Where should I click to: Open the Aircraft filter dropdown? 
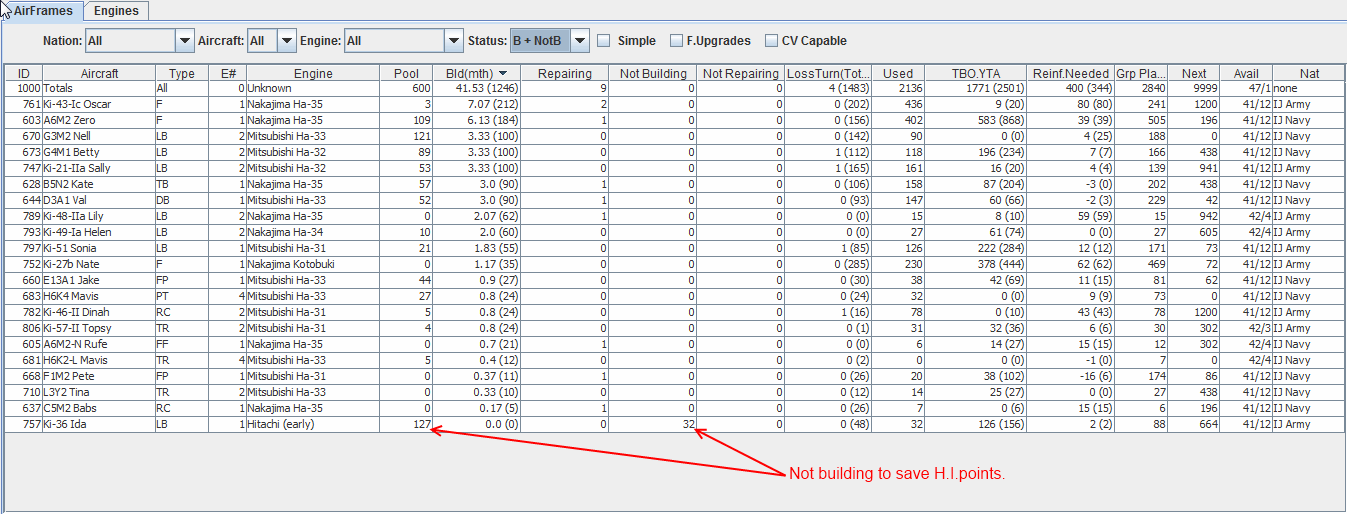pos(287,41)
